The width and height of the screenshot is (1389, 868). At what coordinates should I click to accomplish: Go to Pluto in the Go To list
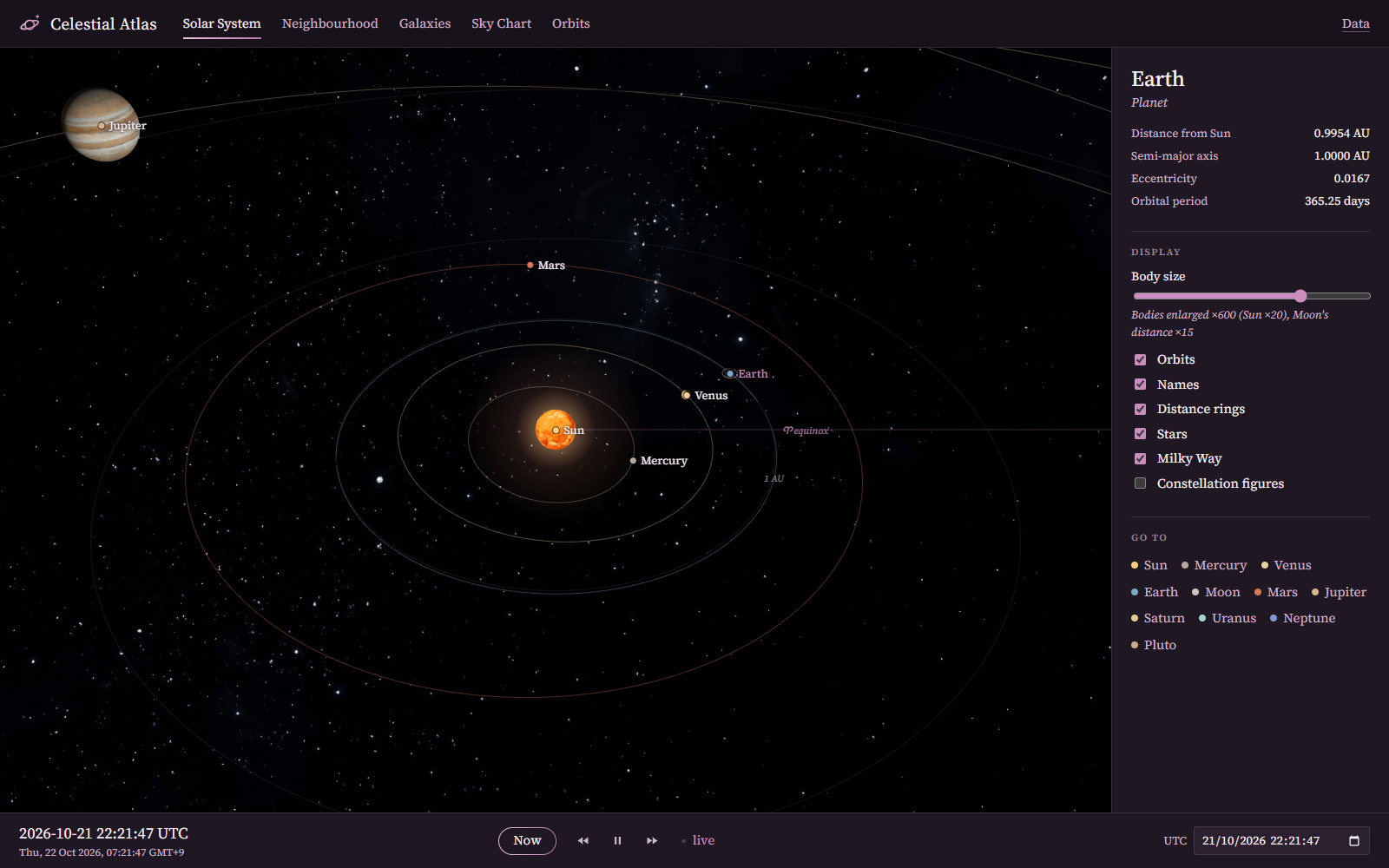pos(1154,645)
